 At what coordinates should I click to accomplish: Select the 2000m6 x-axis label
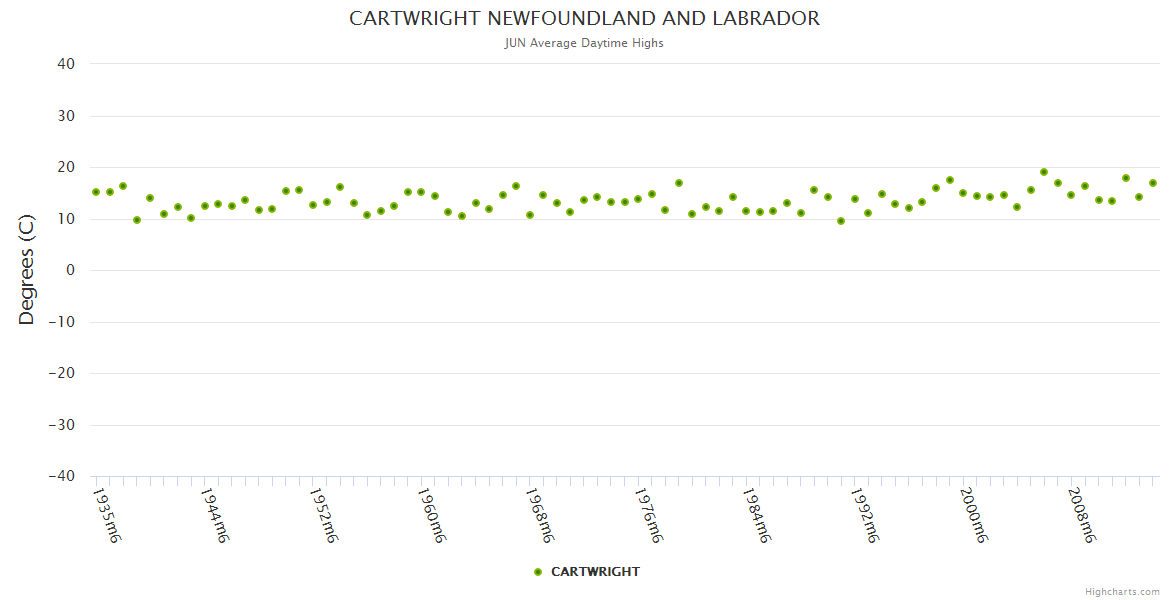(x=972, y=515)
